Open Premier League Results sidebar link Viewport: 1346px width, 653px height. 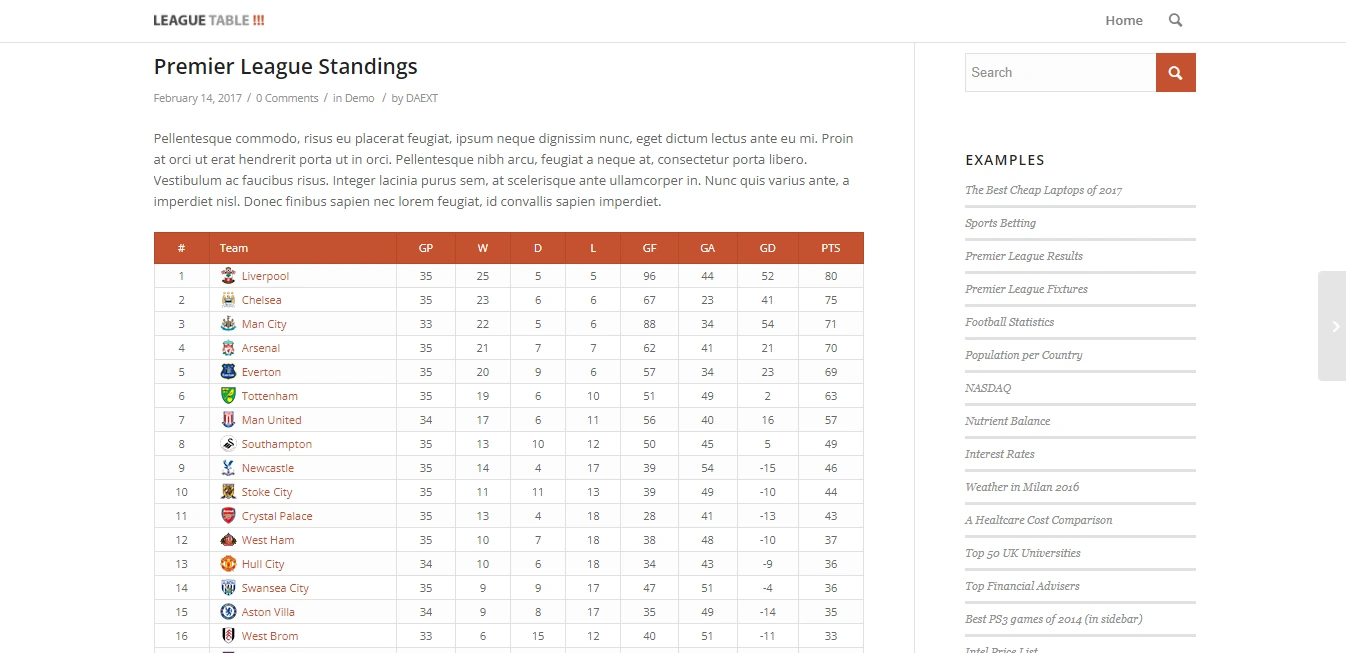click(x=1023, y=256)
